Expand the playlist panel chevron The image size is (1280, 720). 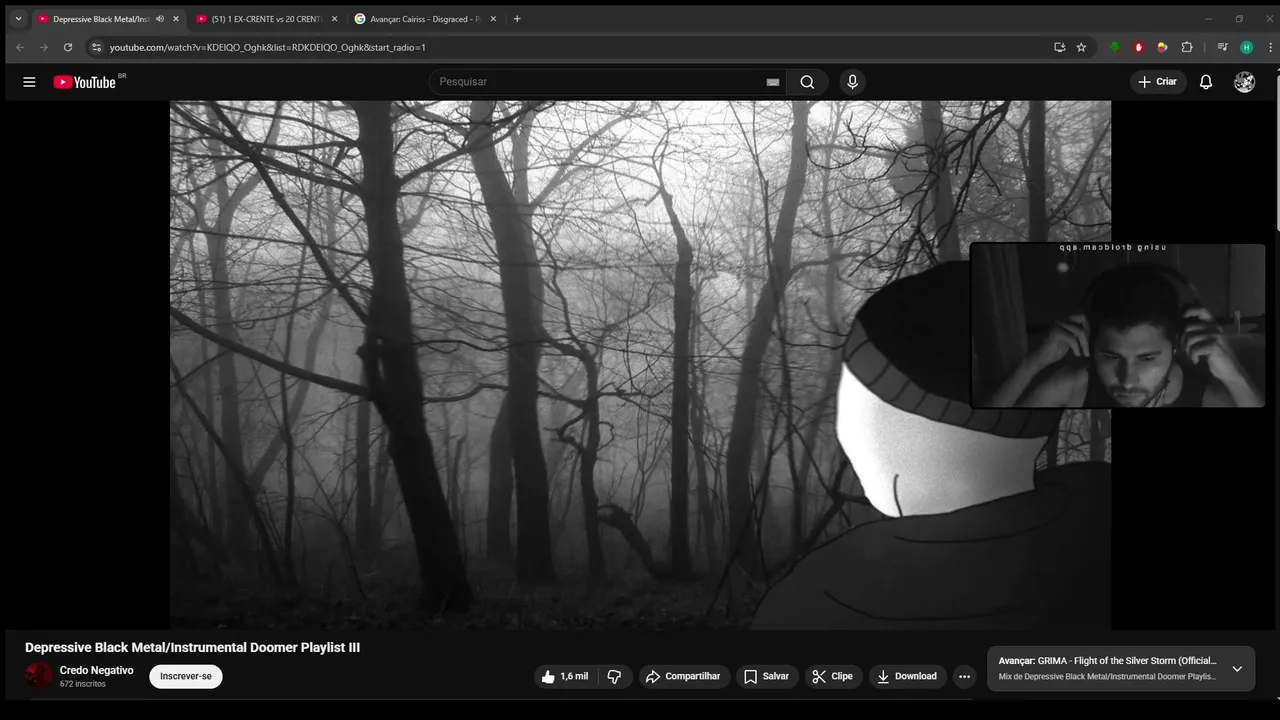pyautogui.click(x=1237, y=669)
